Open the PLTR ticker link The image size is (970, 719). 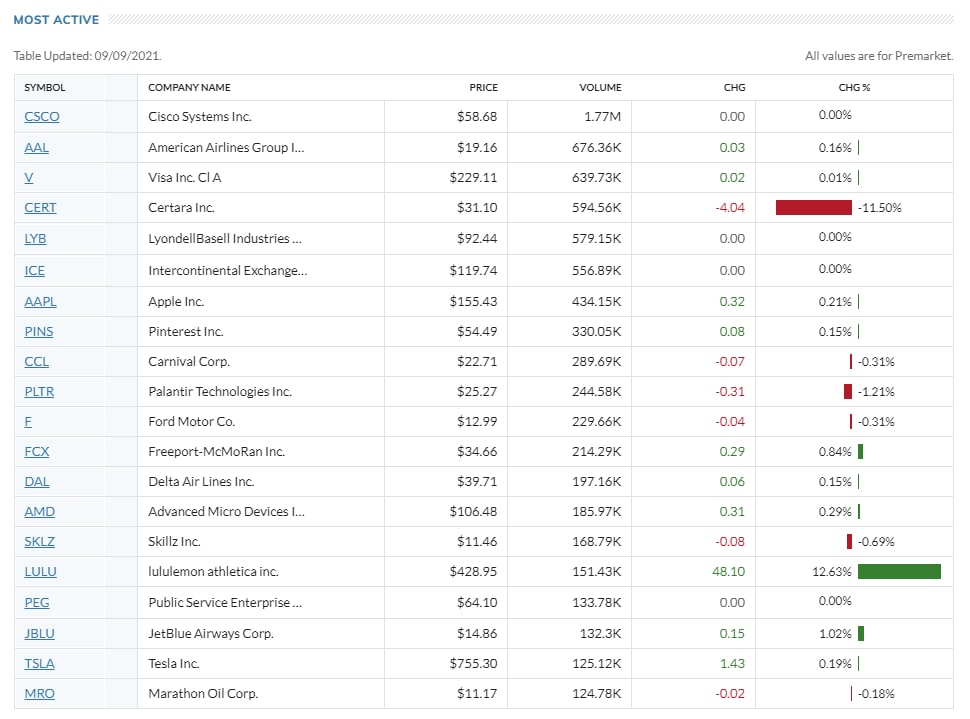39,391
